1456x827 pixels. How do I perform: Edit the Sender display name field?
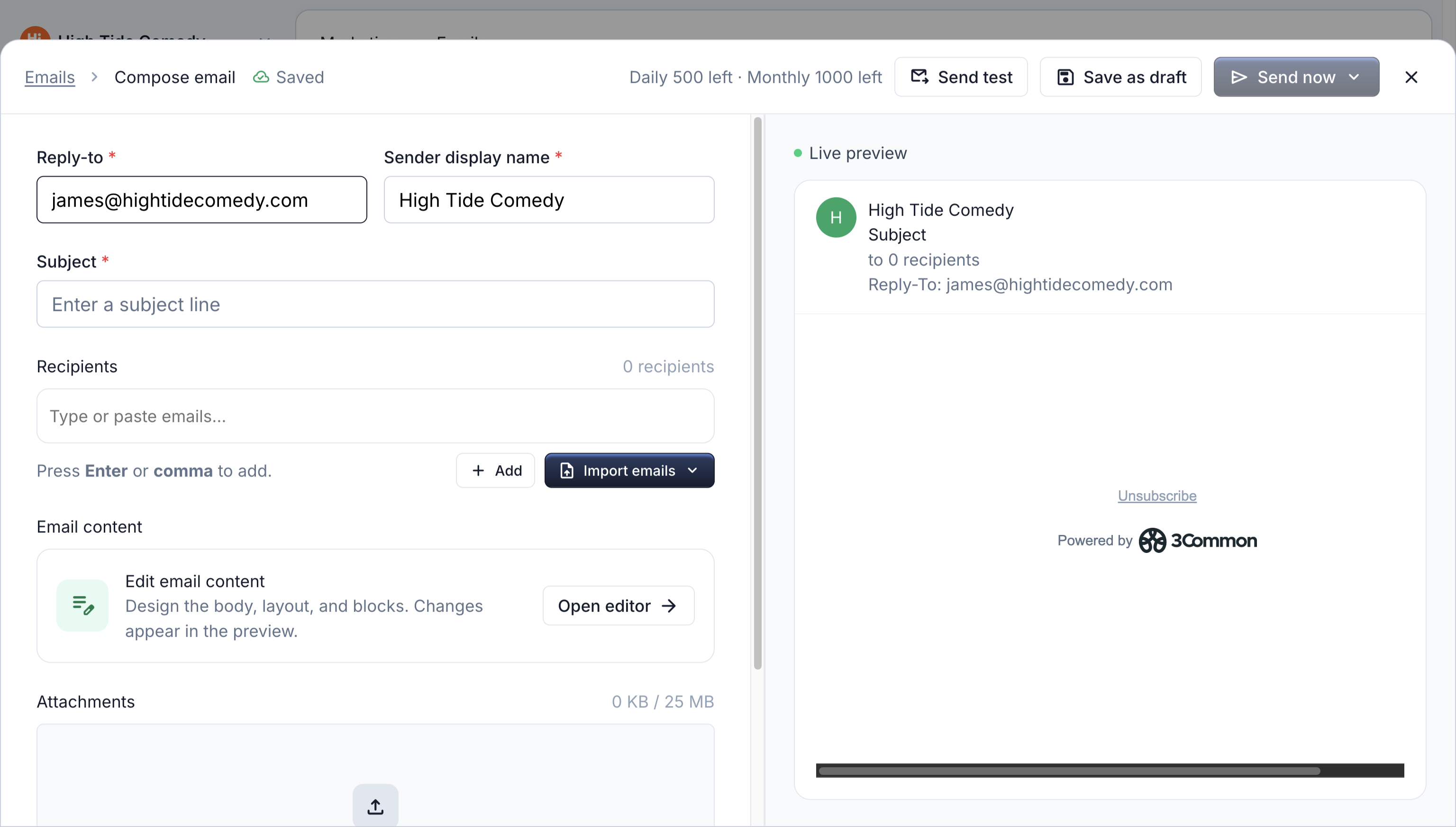pos(549,199)
